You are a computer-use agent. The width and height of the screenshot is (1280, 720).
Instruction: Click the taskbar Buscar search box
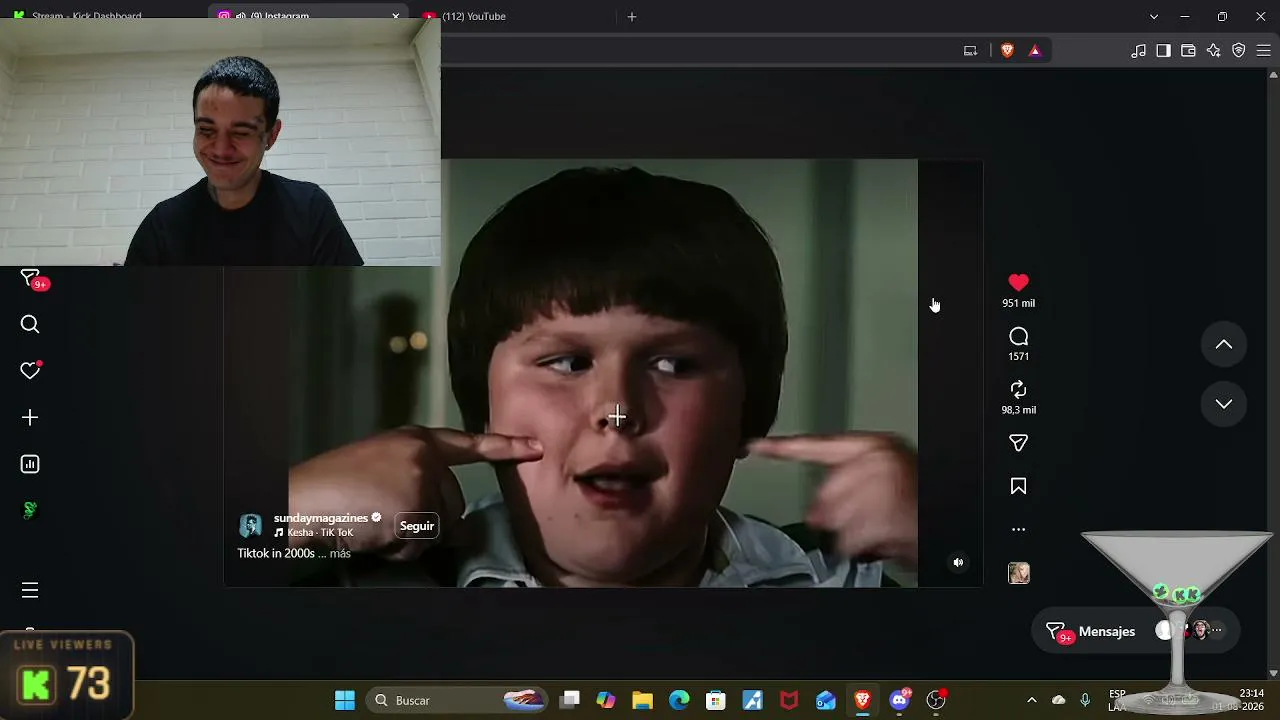457,700
